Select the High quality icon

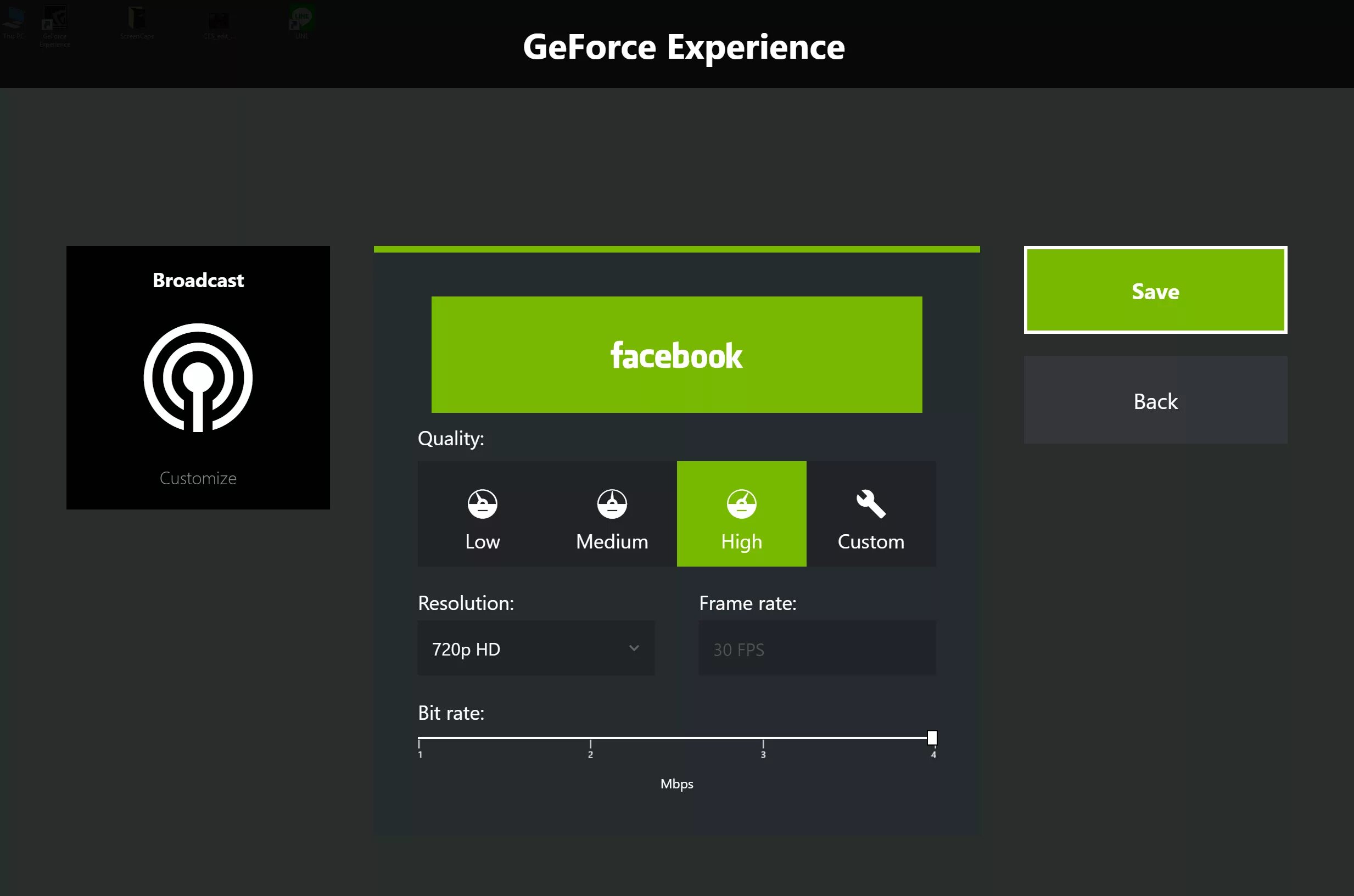click(x=741, y=502)
